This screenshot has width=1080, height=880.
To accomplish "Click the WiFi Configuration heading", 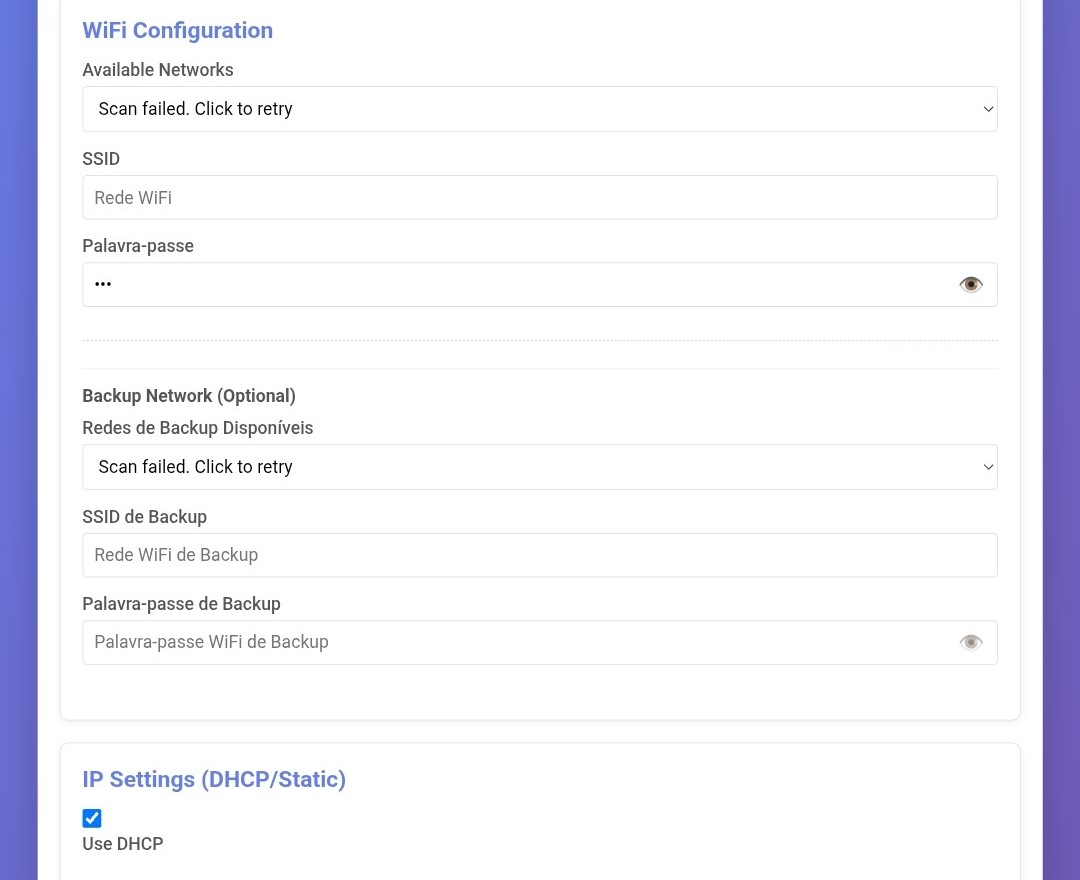I will click(177, 30).
